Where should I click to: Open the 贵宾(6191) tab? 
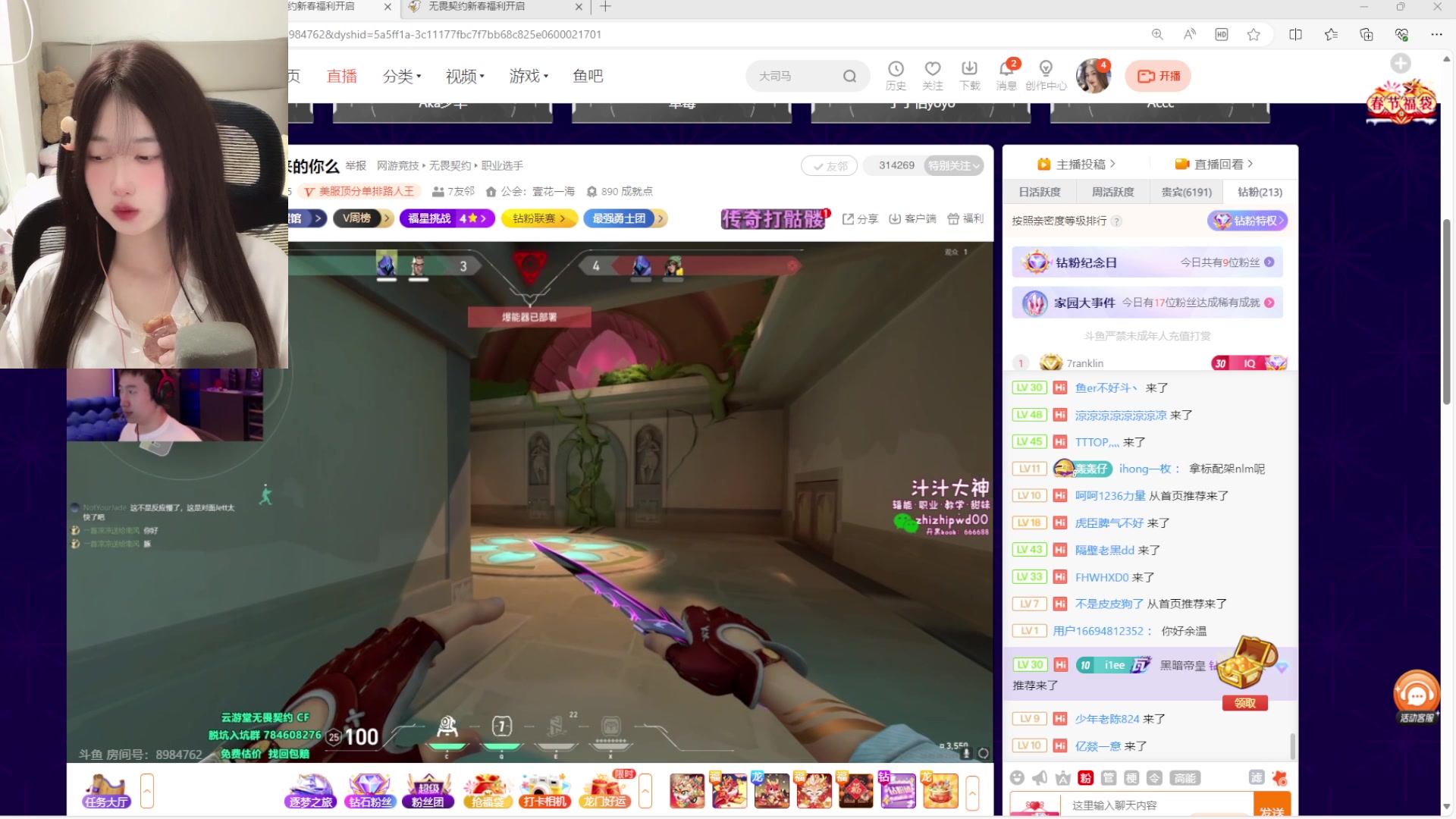[1186, 192]
